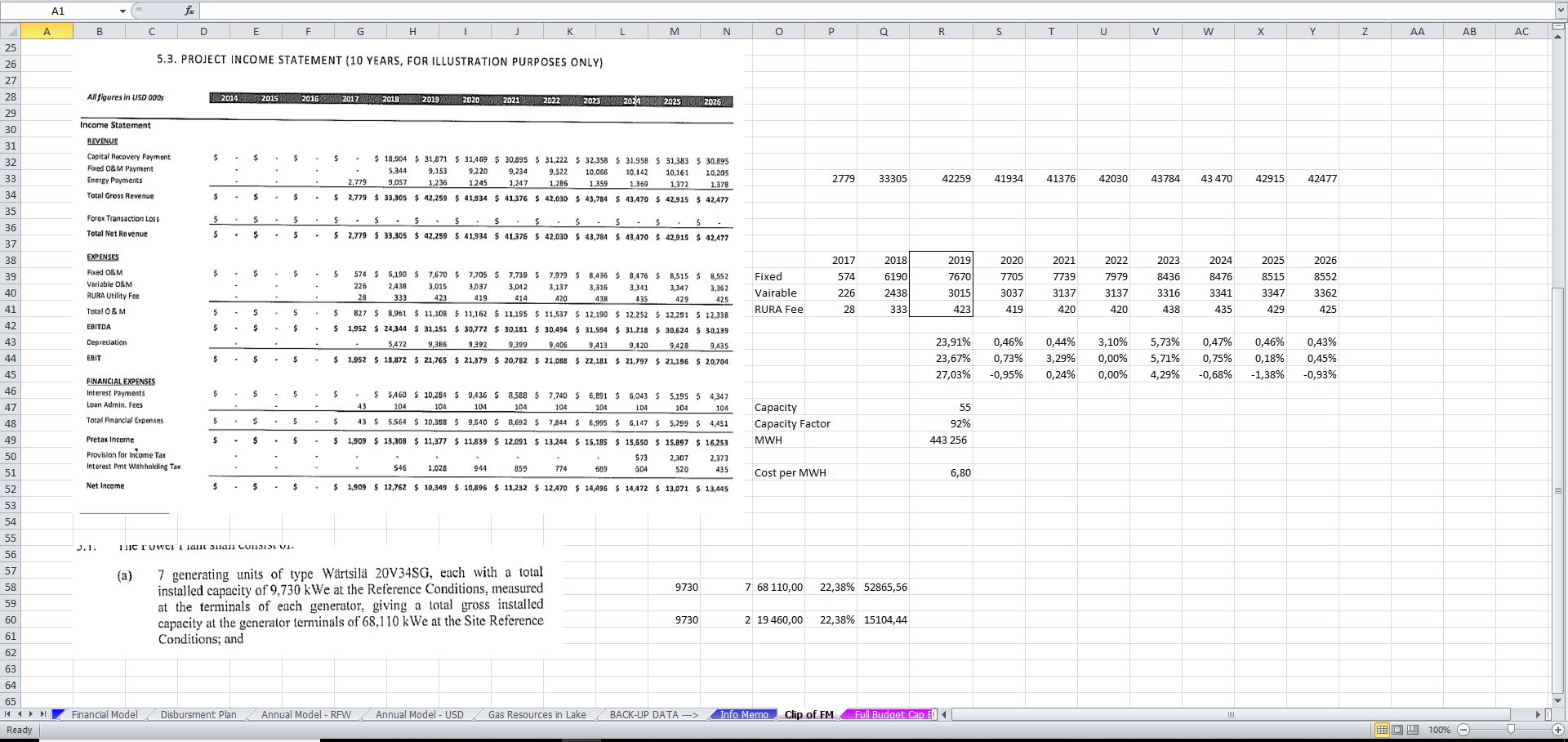Select column header AC
Screen dimensions: 1568x742
1521,31
